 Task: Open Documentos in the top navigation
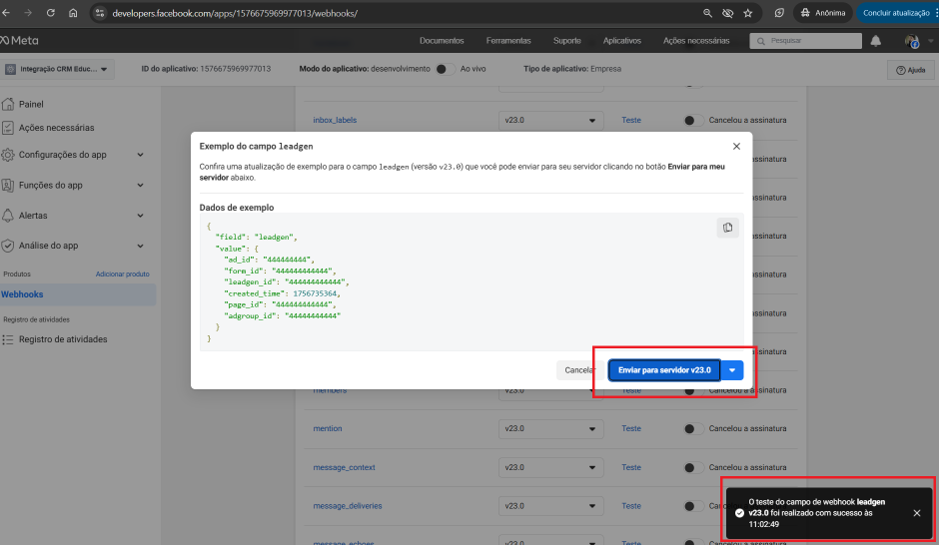[x=441, y=41]
